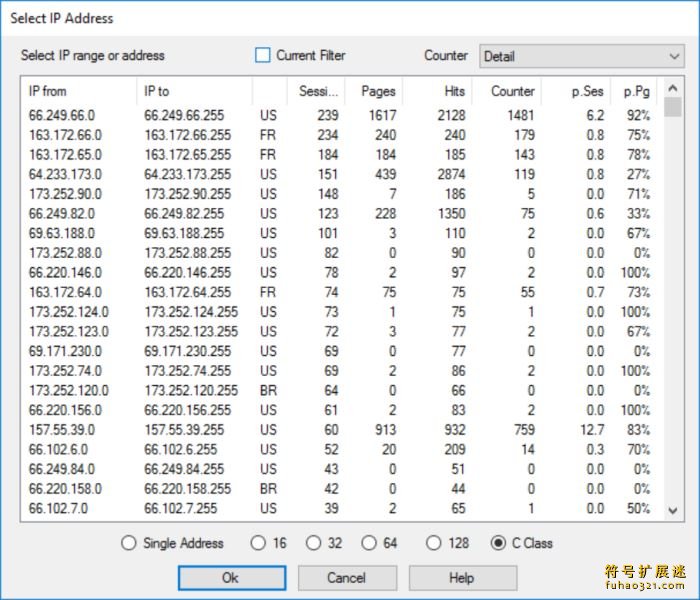Open the Counter Detail dropdown
Screen dimensions: 700x600
582,56
